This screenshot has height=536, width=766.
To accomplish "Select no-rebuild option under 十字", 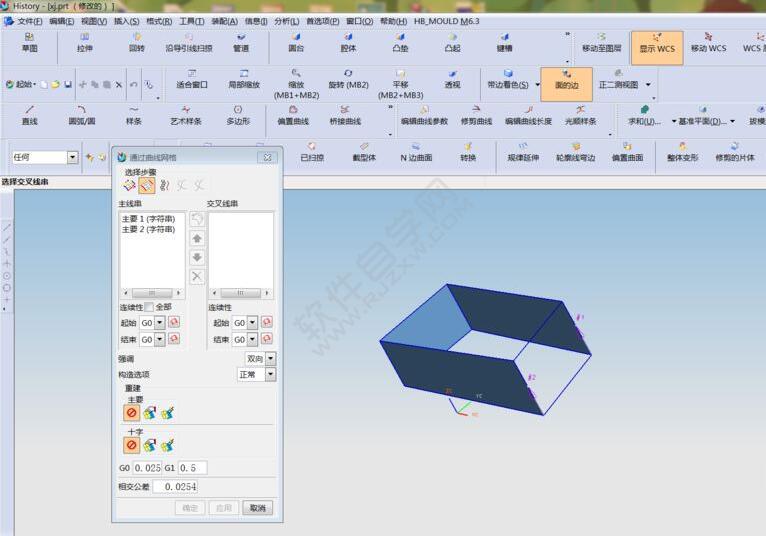I will pyautogui.click(x=131, y=445).
